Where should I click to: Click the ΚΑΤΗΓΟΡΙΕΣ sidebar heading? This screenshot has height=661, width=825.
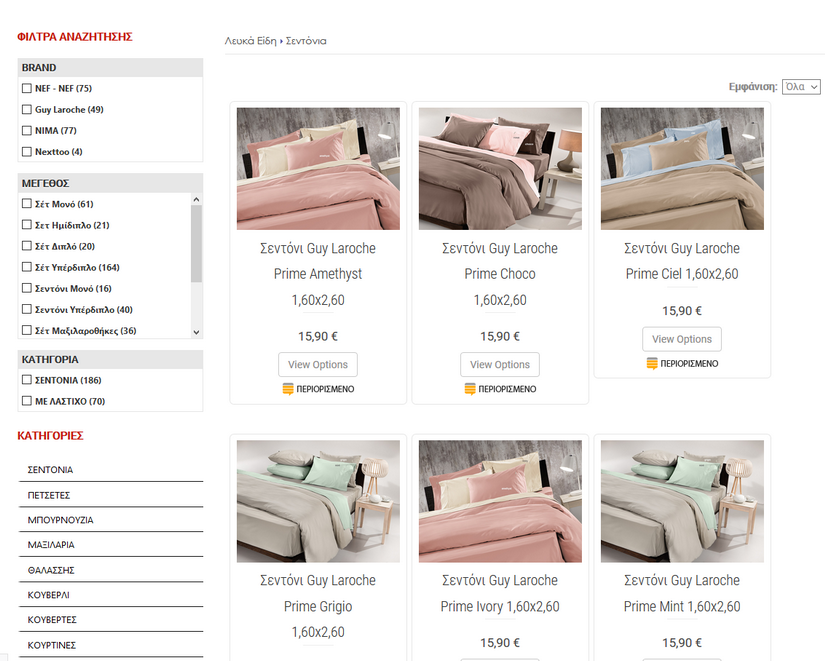point(51,436)
